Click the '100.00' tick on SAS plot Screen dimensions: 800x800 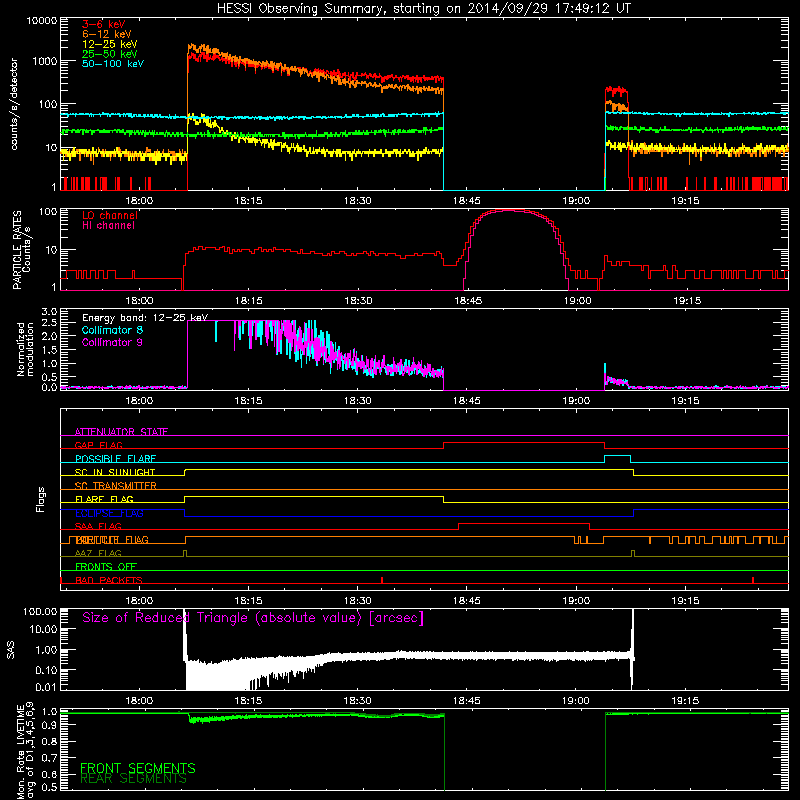point(40,612)
